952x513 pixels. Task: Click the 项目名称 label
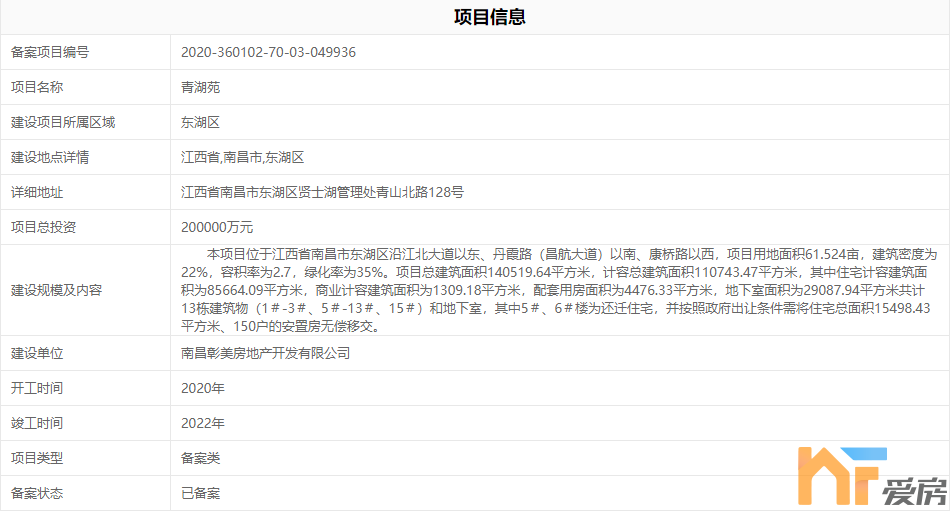click(x=37, y=87)
